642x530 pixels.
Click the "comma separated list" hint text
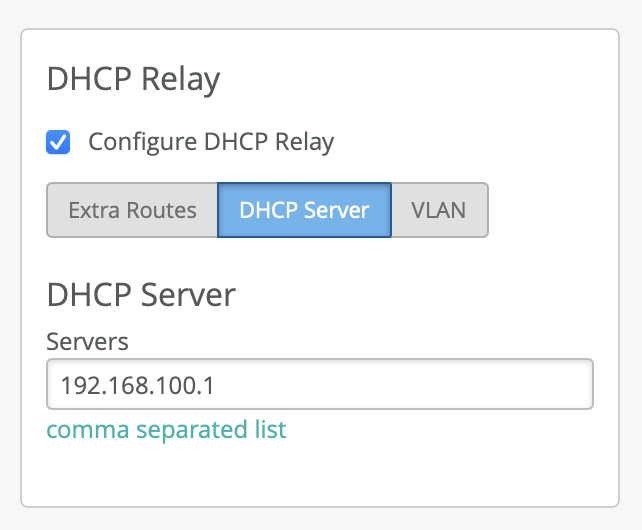pyautogui.click(x=166, y=430)
